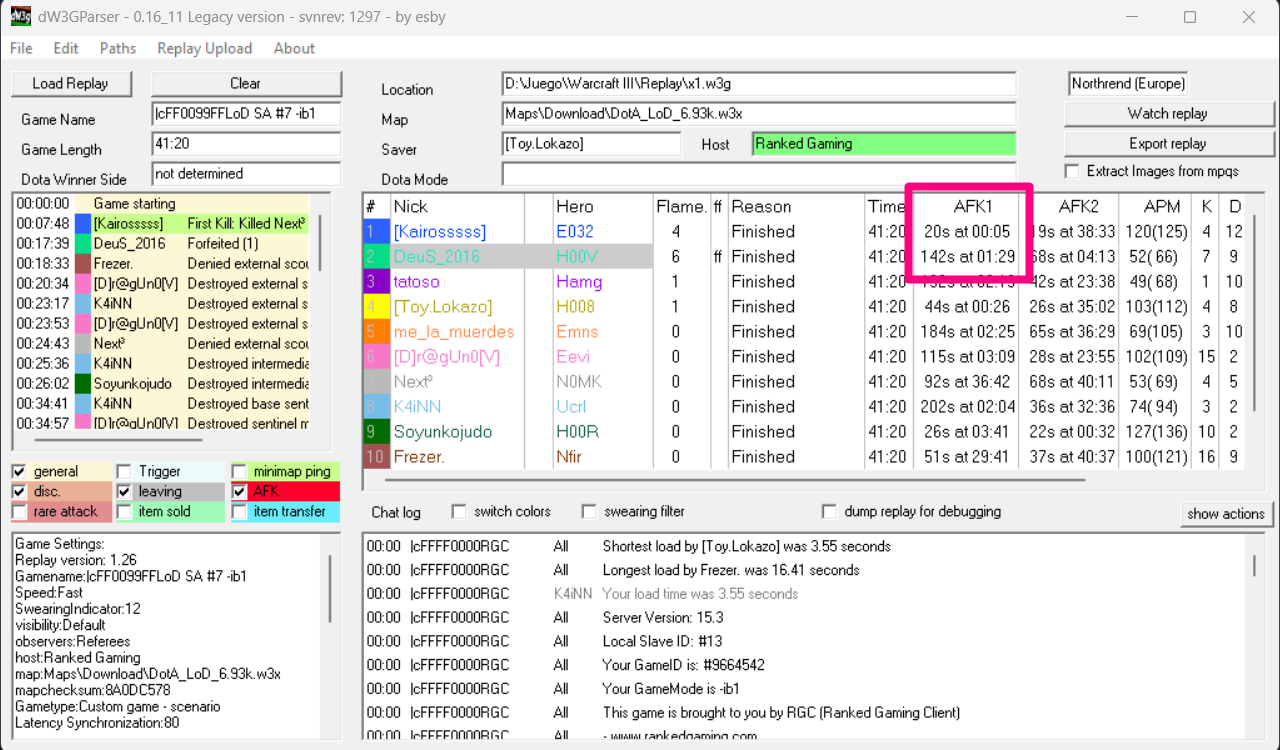Click green slot 9 color cell of Soyunkojudo
The height and width of the screenshot is (750, 1280).
click(x=376, y=432)
